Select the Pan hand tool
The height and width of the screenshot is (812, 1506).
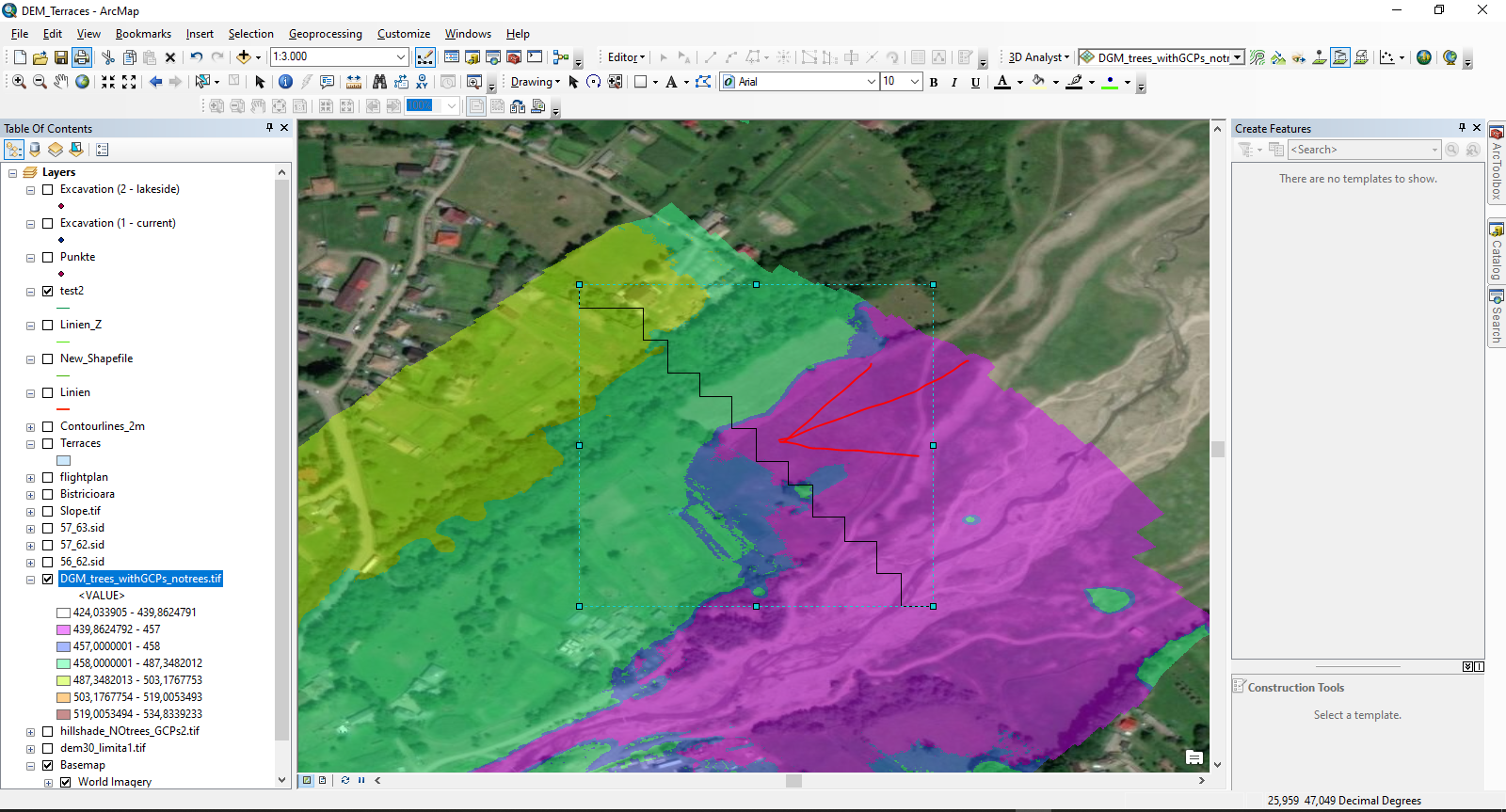pyautogui.click(x=61, y=82)
